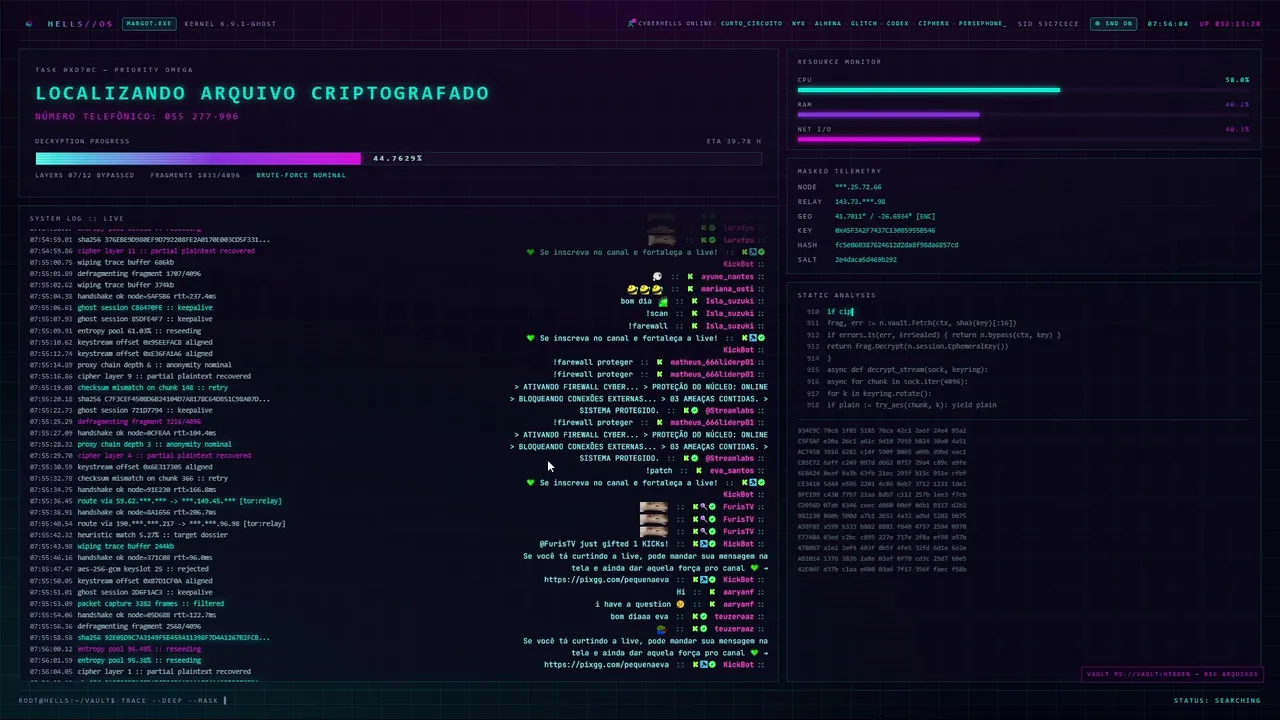Click log line 'packet capture 3282 frames :: filtered'
Screen dimensions: 1280x720
[x=150, y=603]
